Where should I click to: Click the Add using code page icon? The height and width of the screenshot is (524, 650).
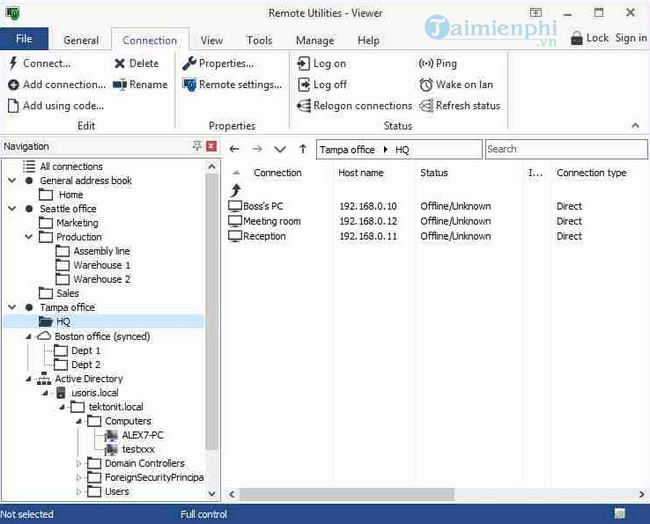pos(13,106)
